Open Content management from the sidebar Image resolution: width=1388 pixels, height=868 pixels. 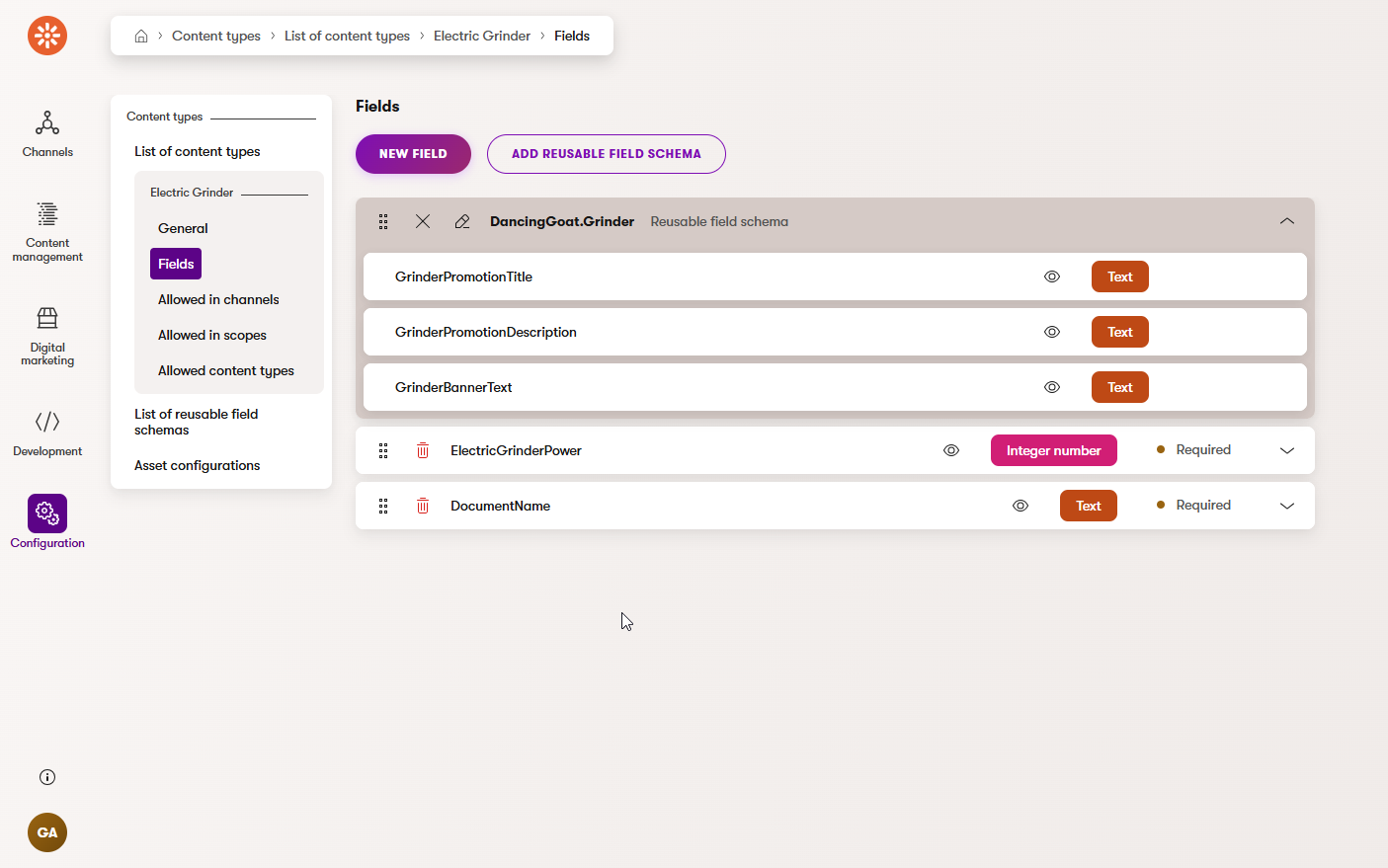[x=47, y=232]
